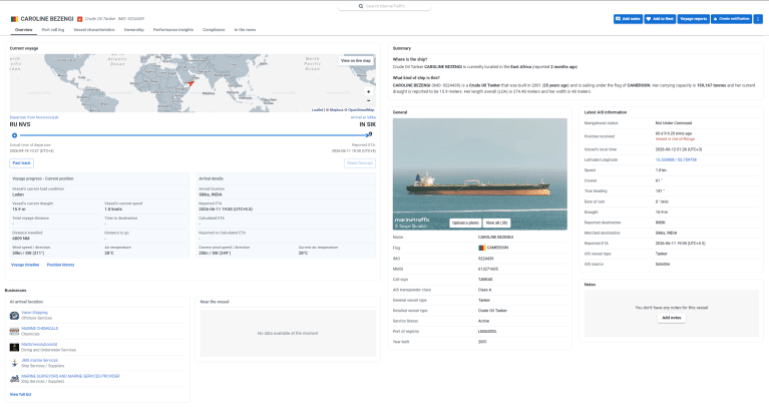Click 'No data available at the moment'
This screenshot has height=412, width=769.
tap(288, 334)
